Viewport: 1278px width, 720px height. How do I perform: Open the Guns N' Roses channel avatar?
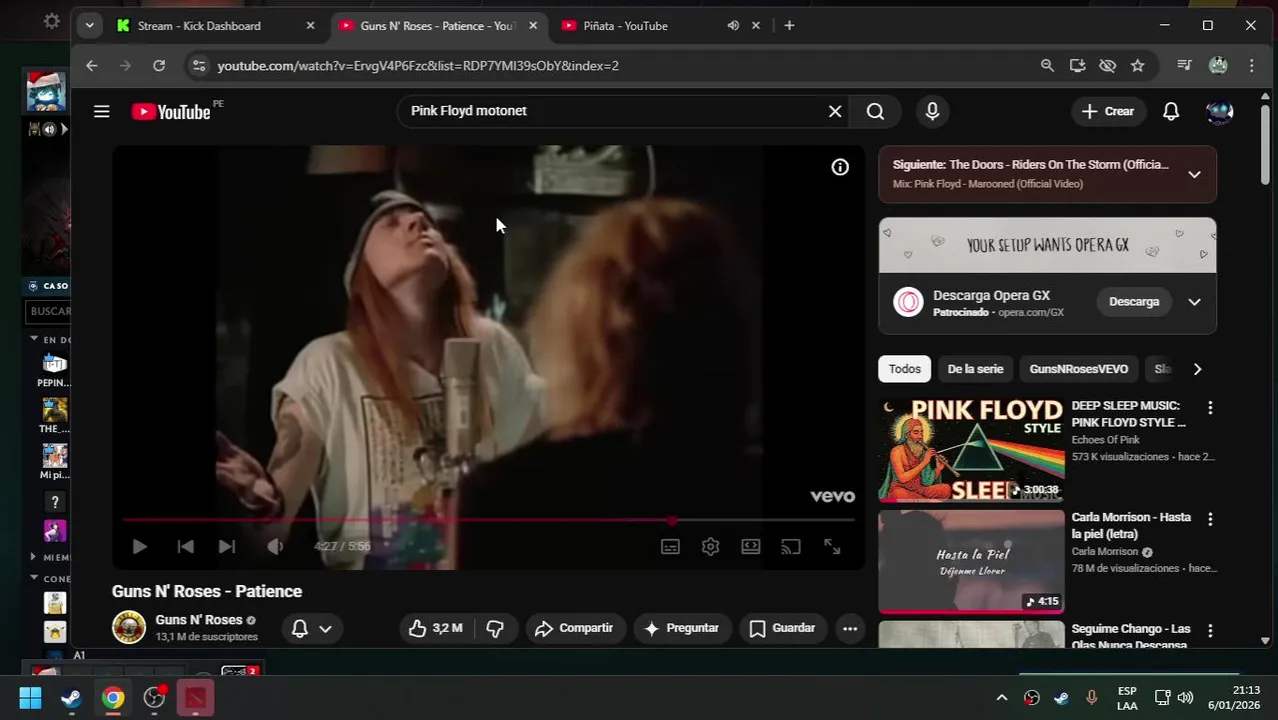pyautogui.click(x=128, y=627)
